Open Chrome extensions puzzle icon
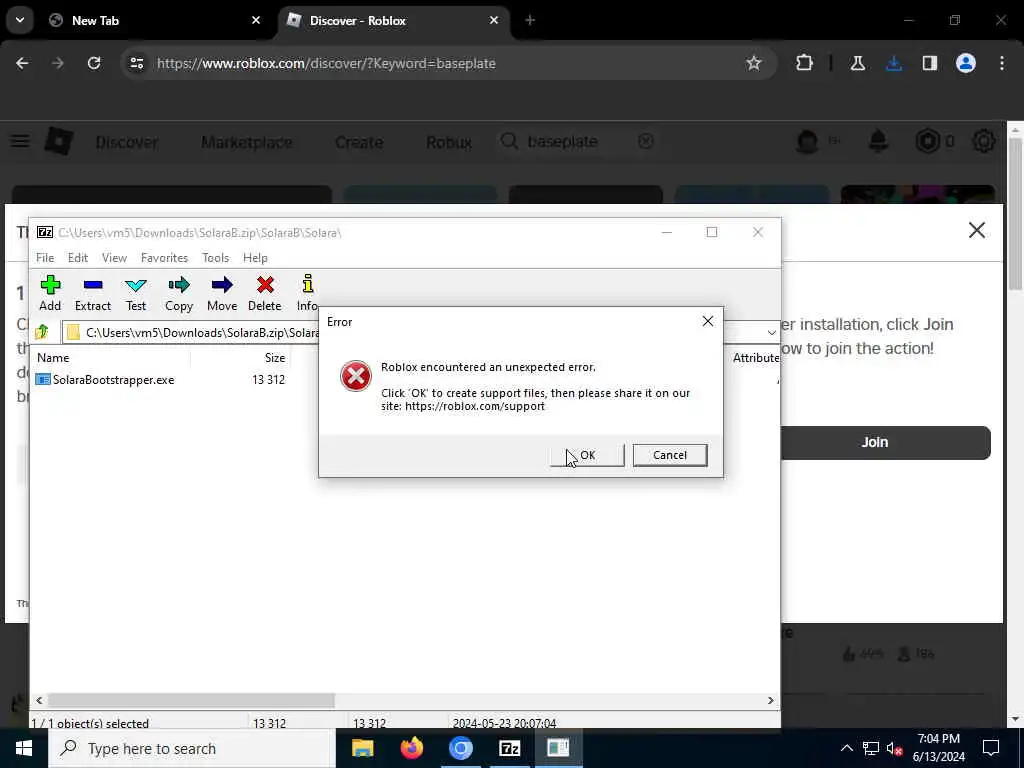The height and width of the screenshot is (768, 1024). pos(805,63)
